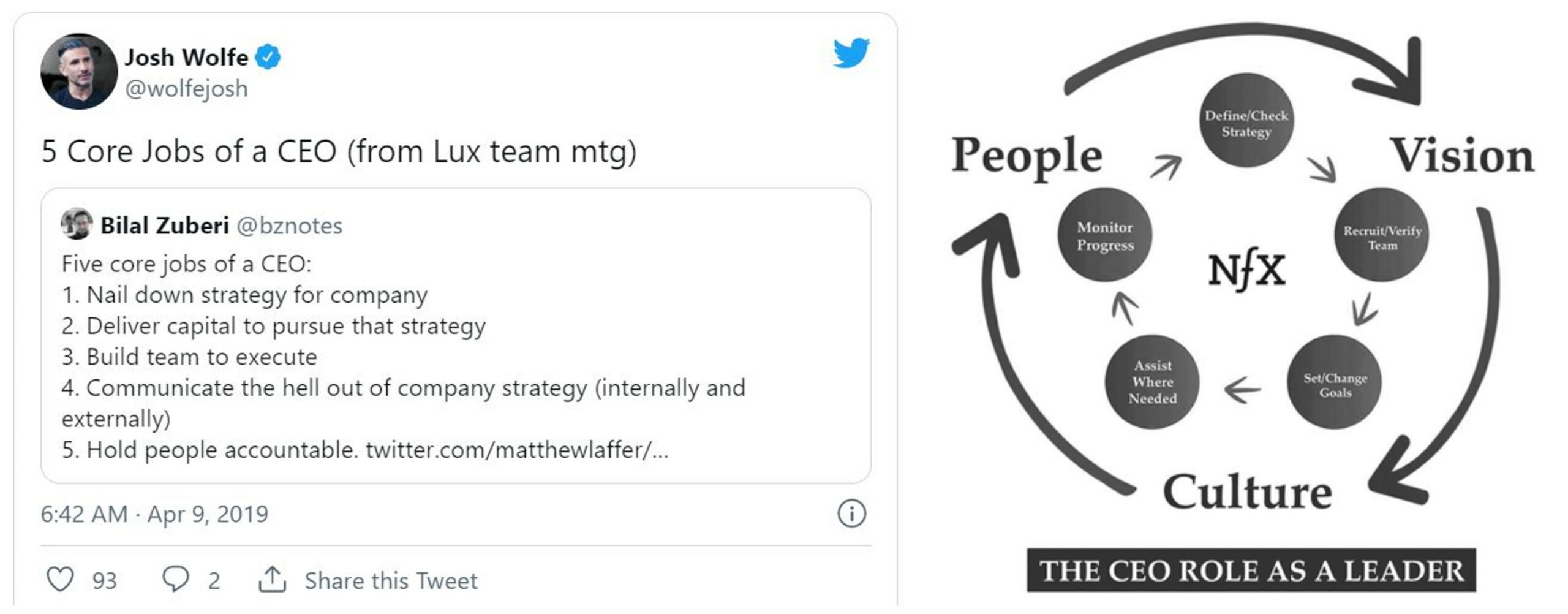1568x614 pixels.
Task: Click the 6:42 AM Apr 9, 2019 timestamp
Action: click(x=154, y=514)
